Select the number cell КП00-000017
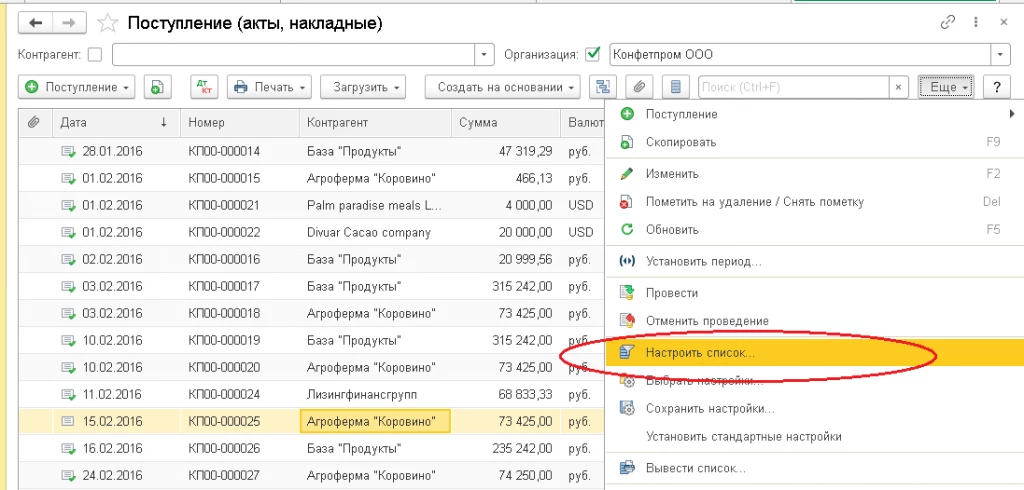 click(x=240, y=286)
